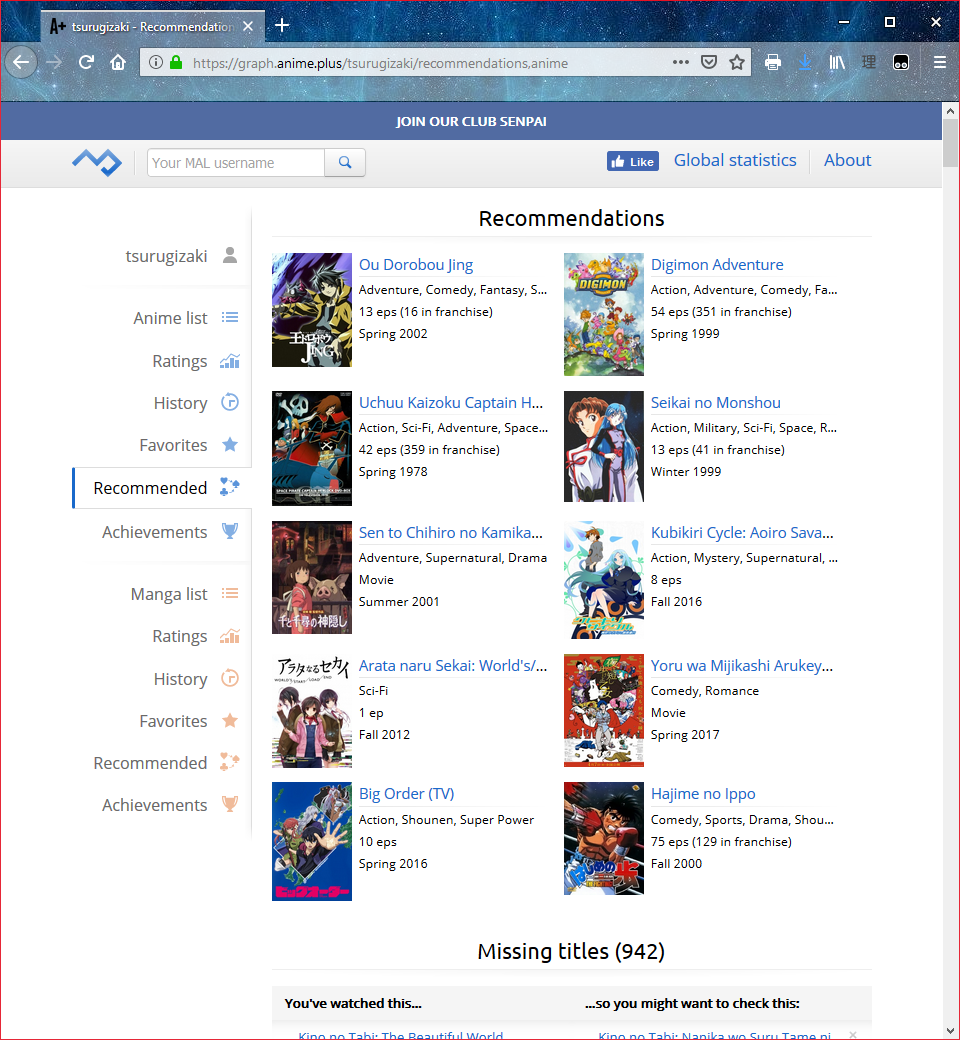
Task: Click the Uchuu Kaizoku Captain Harlock cover thumbnail
Action: [312, 448]
